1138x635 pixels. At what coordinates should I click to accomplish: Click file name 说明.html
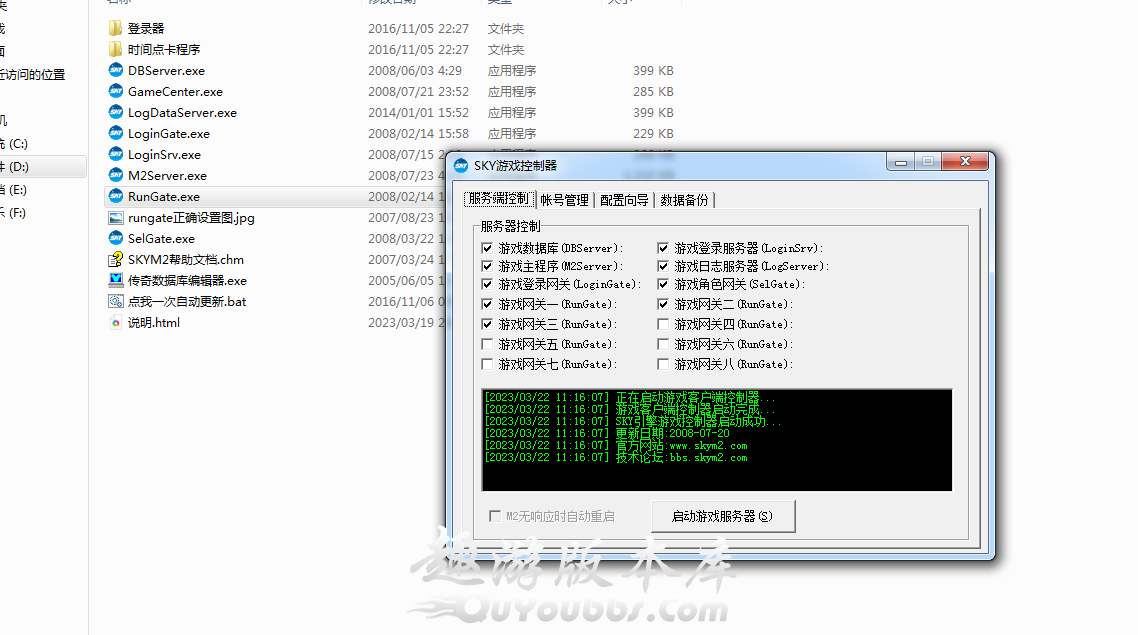click(x=154, y=323)
